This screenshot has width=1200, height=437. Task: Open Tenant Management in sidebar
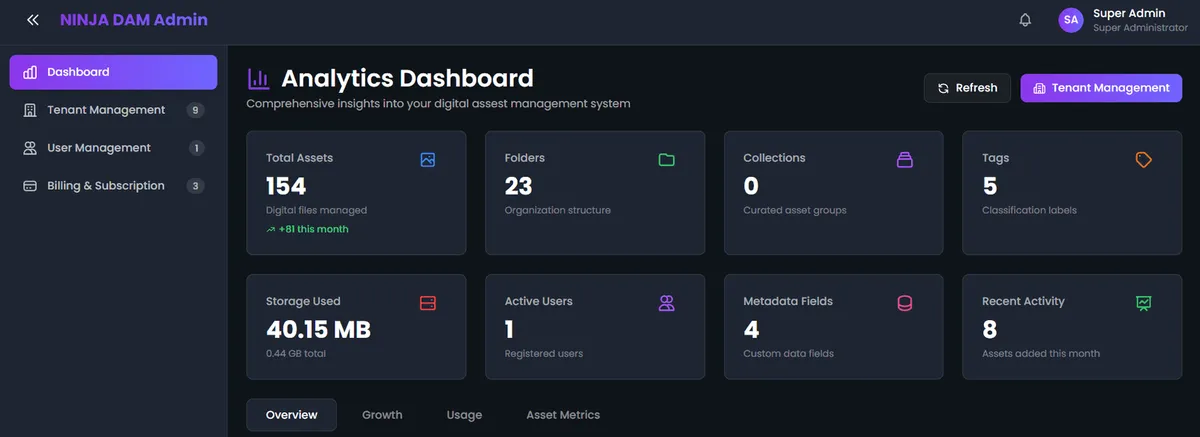106,110
